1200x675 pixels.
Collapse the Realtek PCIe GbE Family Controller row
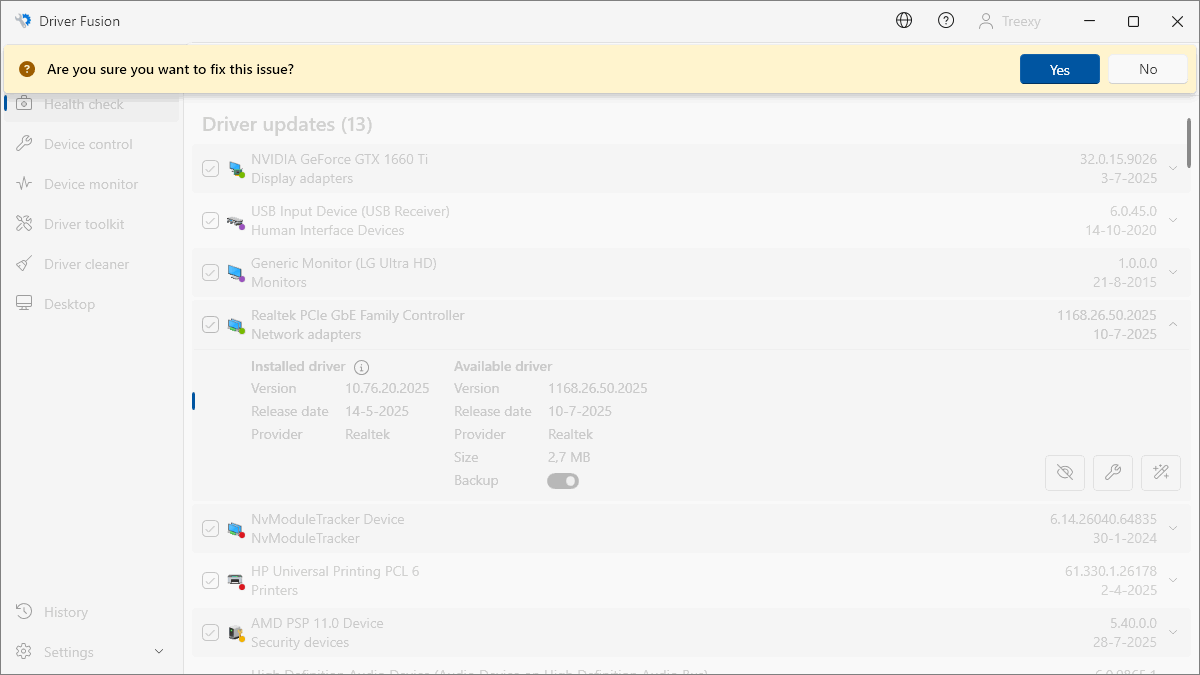[x=1173, y=325]
